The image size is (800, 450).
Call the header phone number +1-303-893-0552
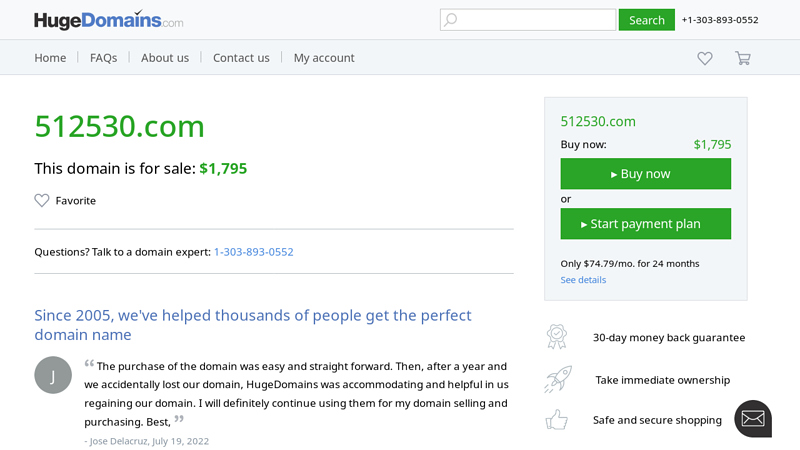720,20
